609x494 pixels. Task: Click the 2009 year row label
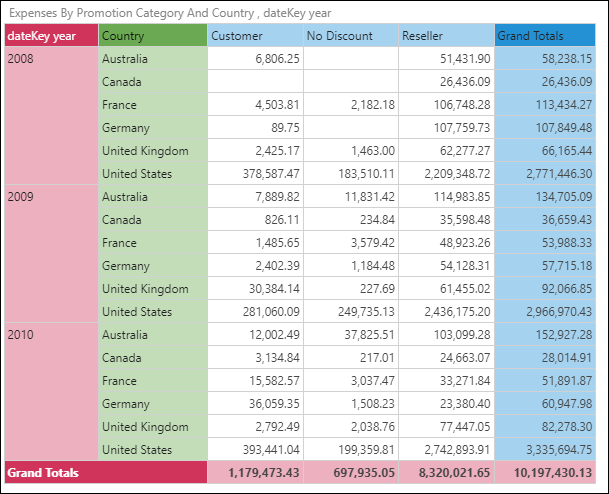pyautogui.click(x=22, y=197)
